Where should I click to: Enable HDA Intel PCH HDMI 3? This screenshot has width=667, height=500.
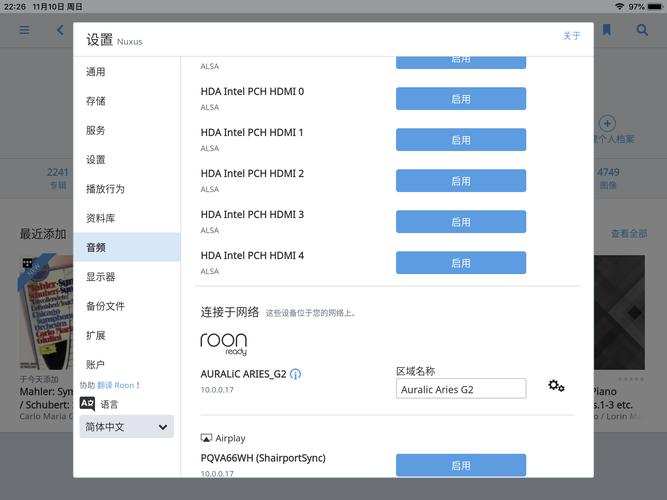[461, 222]
